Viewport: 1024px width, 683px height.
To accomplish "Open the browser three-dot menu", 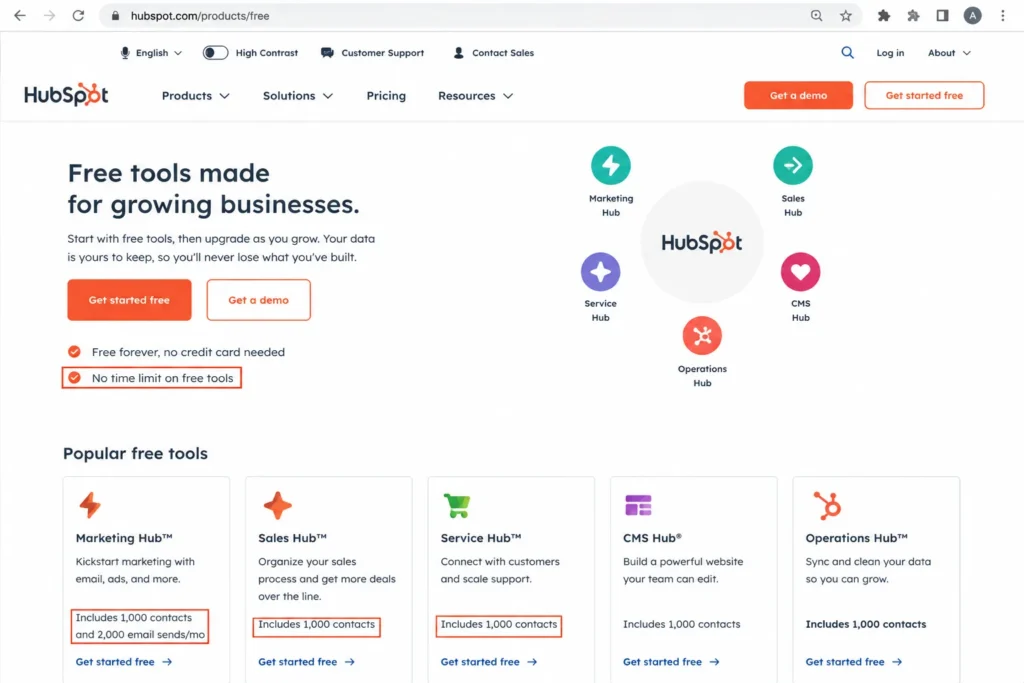I will (1002, 16).
